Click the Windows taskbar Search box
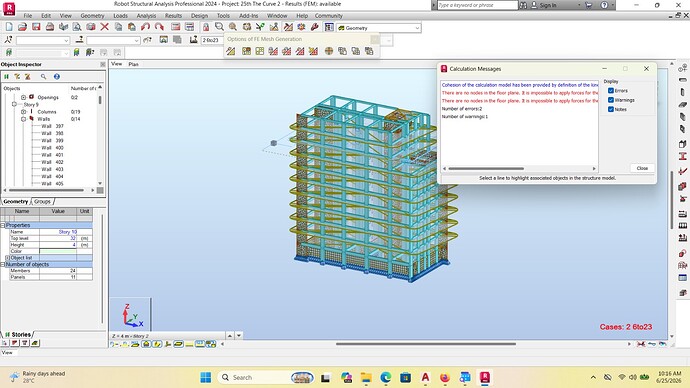Screen dimensions: 690x388 266,377
